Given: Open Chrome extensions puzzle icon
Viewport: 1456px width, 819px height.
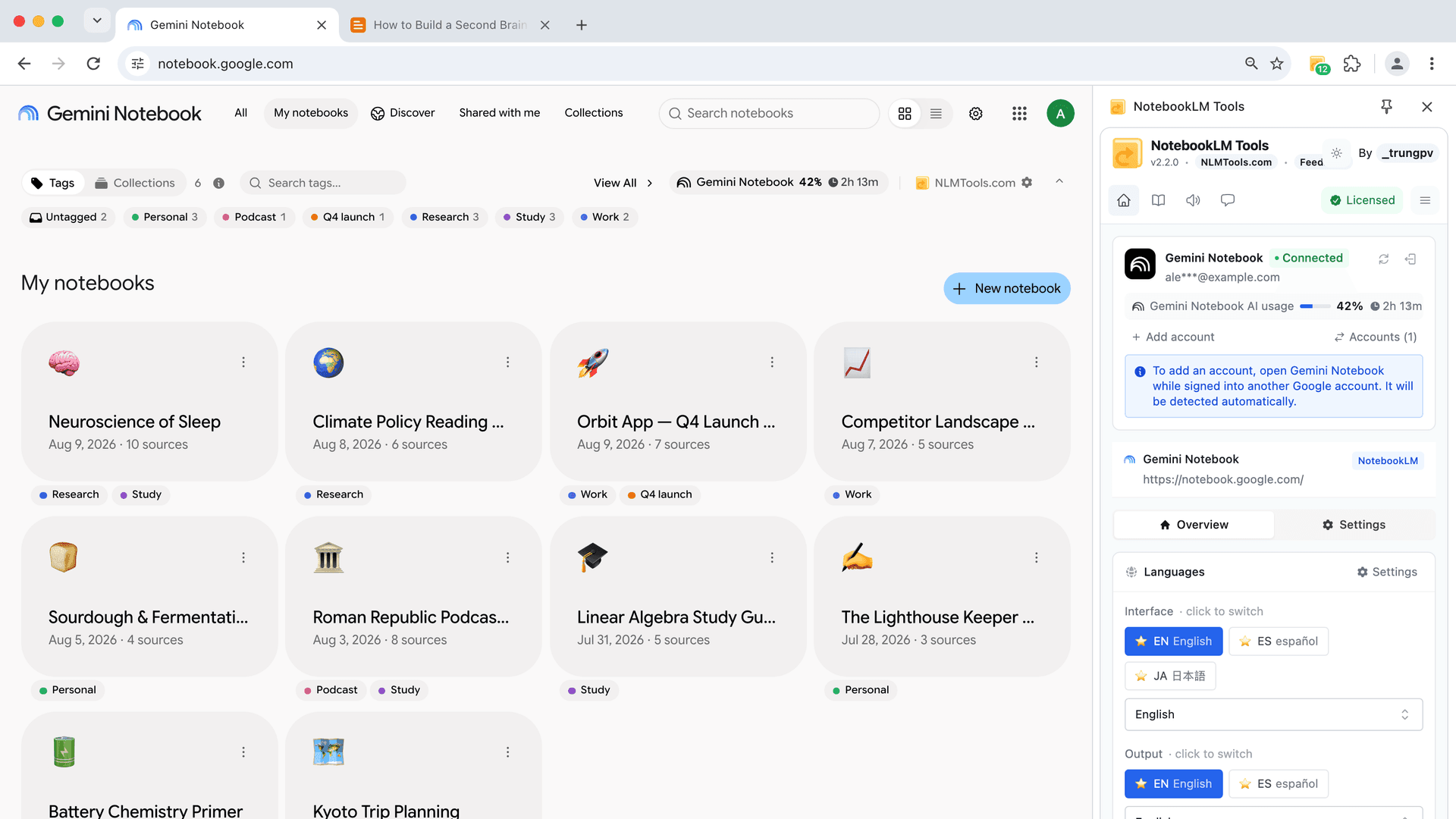Looking at the screenshot, I should (1352, 64).
